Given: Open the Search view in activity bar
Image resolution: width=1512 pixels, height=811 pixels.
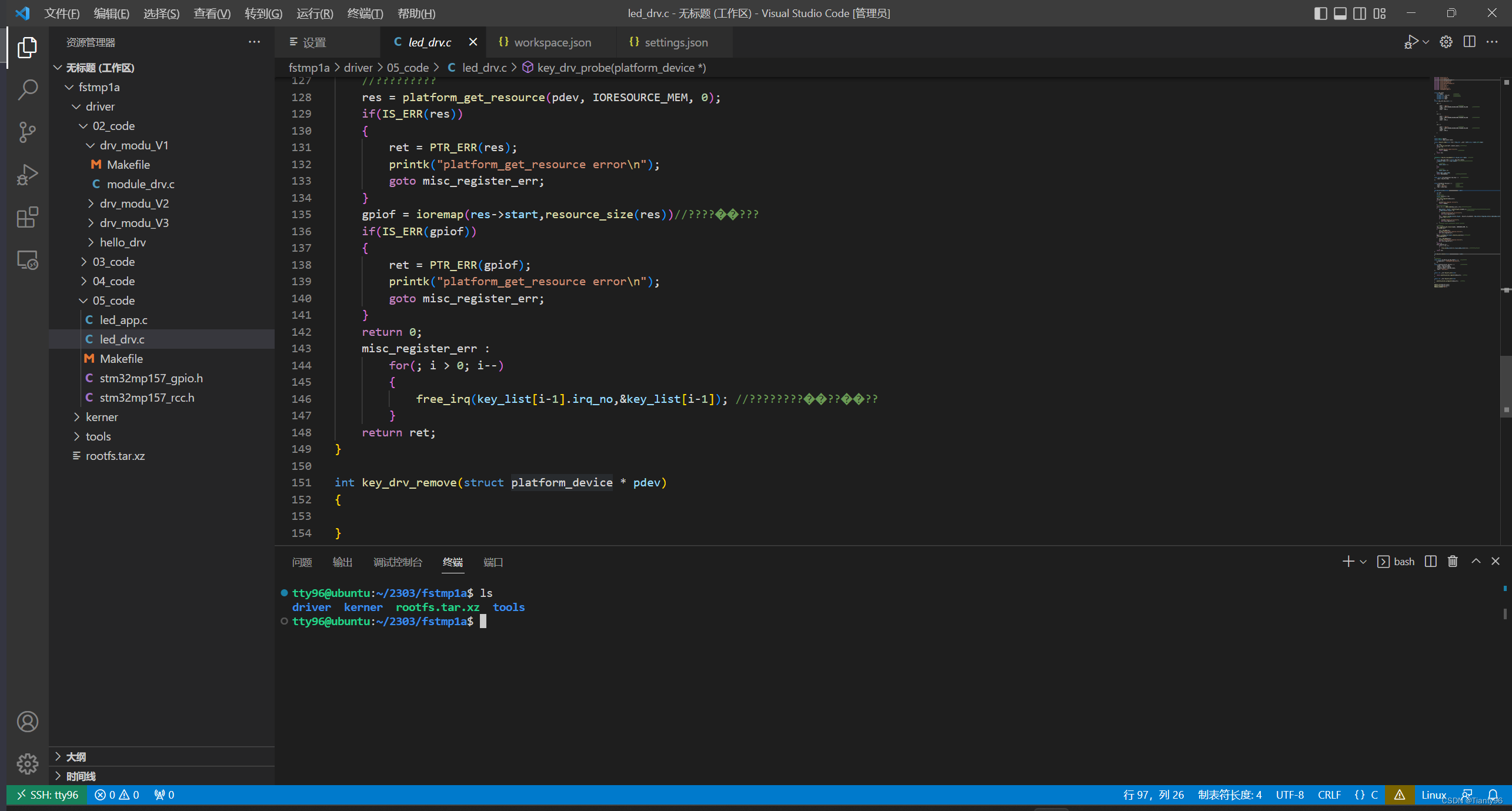Looking at the screenshot, I should [x=27, y=89].
